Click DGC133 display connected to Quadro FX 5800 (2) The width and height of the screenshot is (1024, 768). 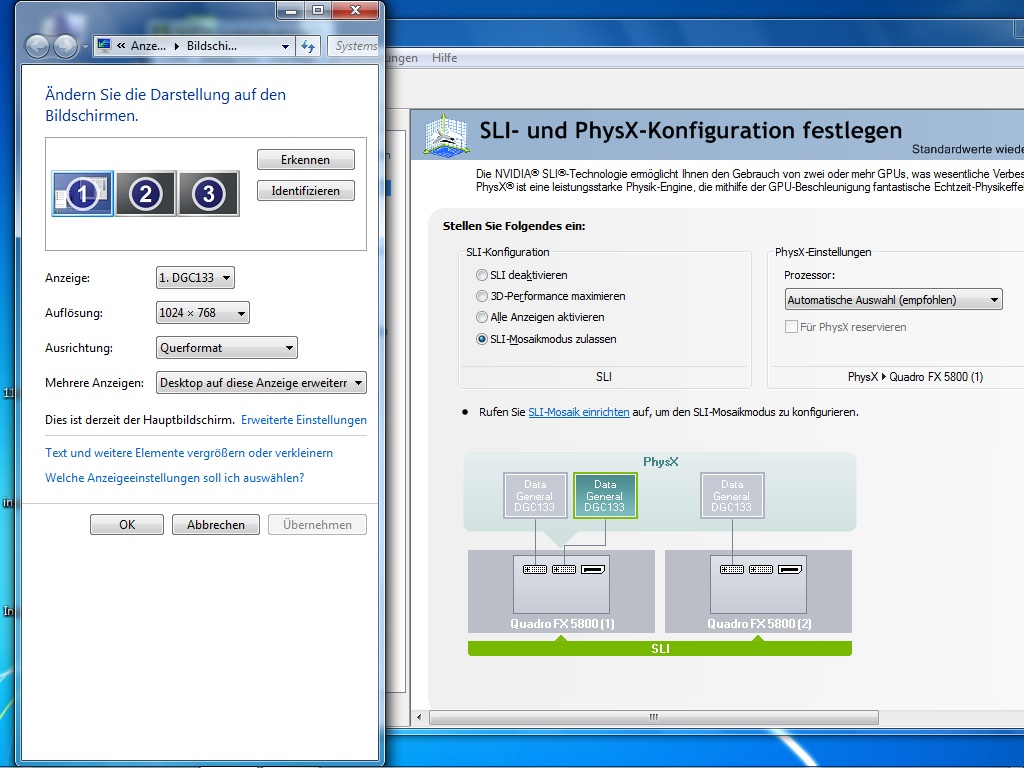[732, 496]
